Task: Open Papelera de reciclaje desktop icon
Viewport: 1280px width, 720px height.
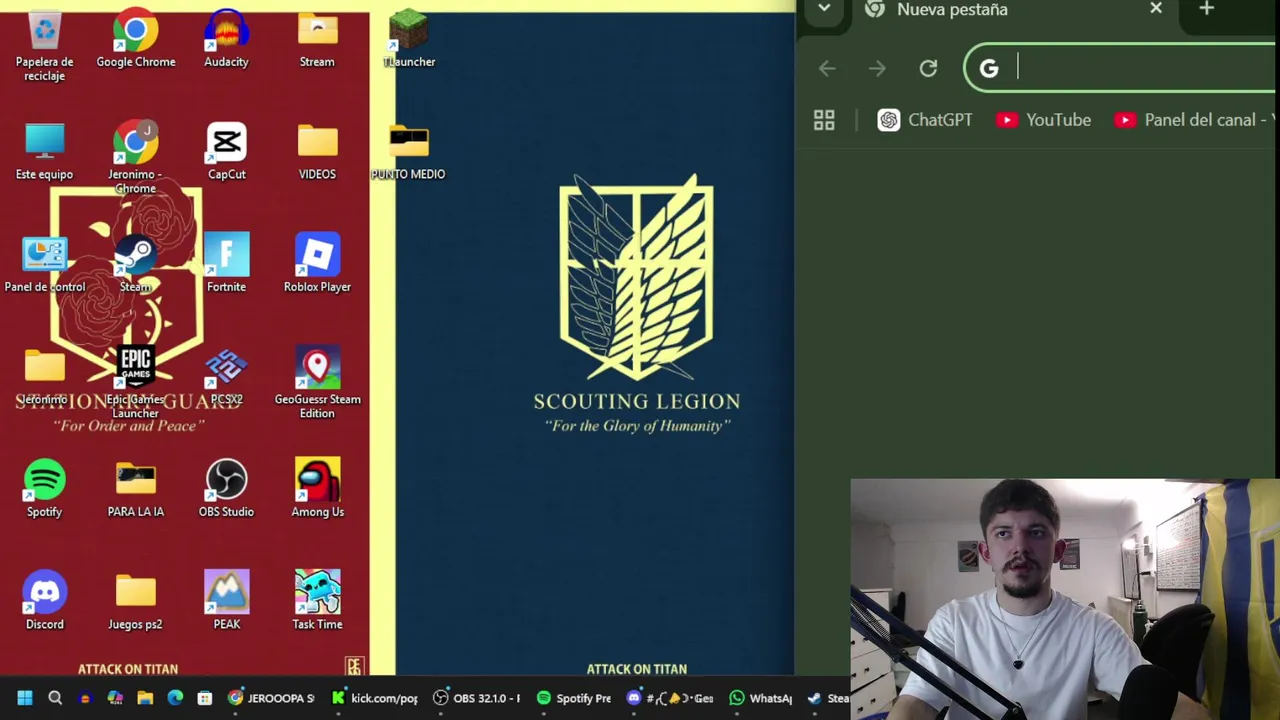Action: pyautogui.click(x=44, y=45)
